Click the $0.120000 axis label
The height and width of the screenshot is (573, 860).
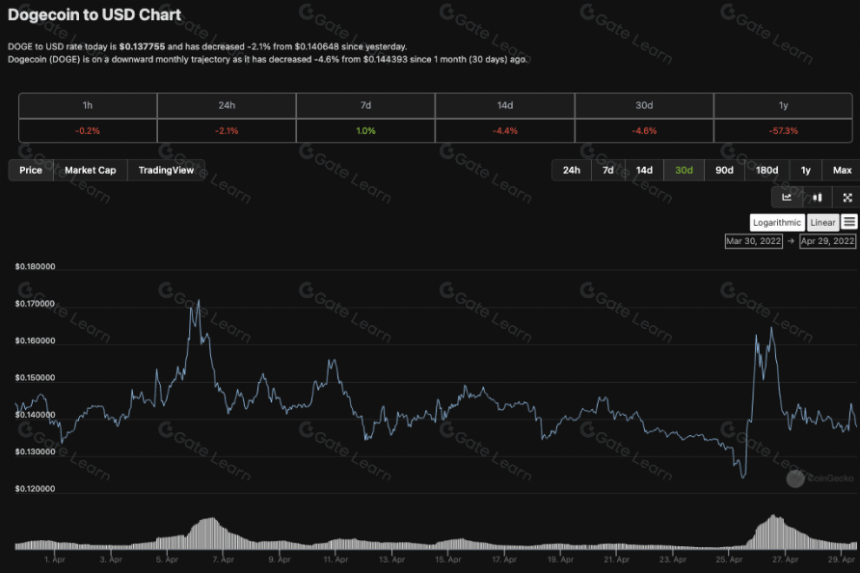[35, 489]
